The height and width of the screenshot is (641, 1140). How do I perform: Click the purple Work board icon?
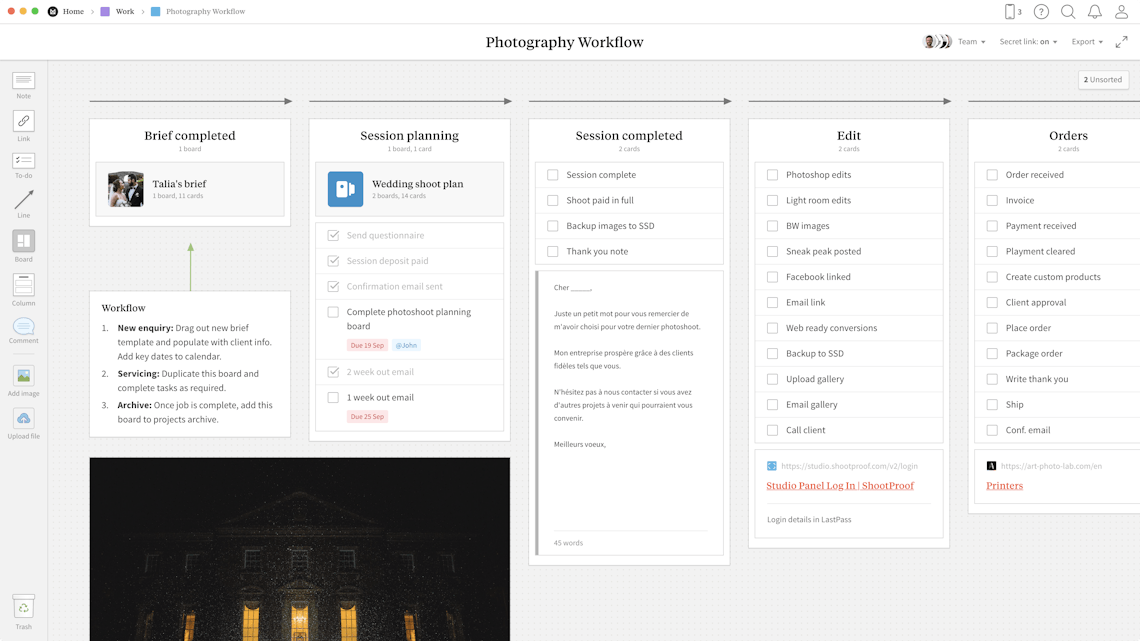coord(105,12)
